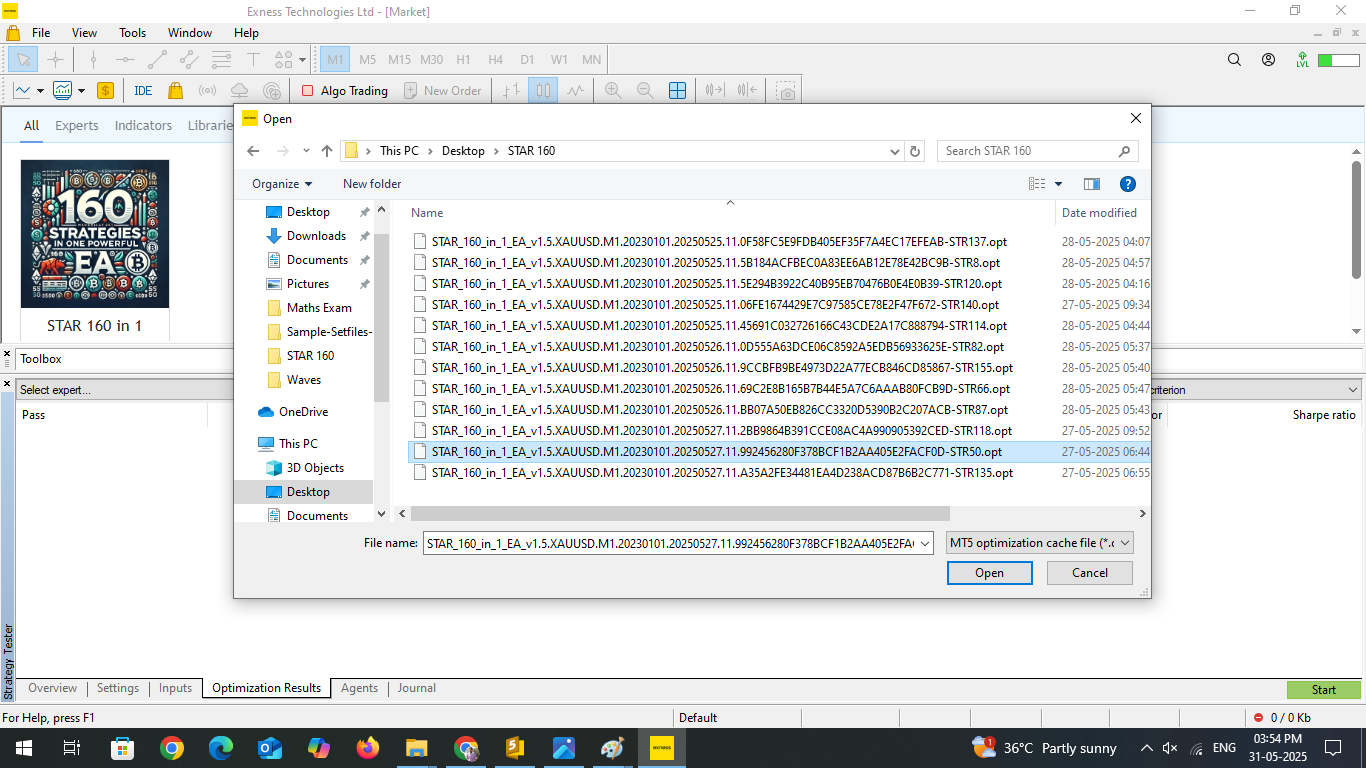1366x768 pixels.
Task: Switch to M5 timeframe
Action: tap(367, 59)
